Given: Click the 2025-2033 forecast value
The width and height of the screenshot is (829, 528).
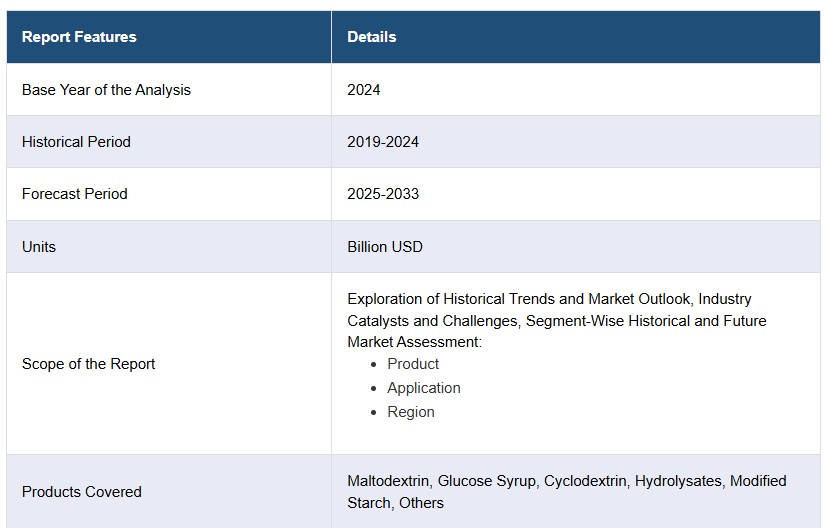Looking at the screenshot, I should coord(383,194).
